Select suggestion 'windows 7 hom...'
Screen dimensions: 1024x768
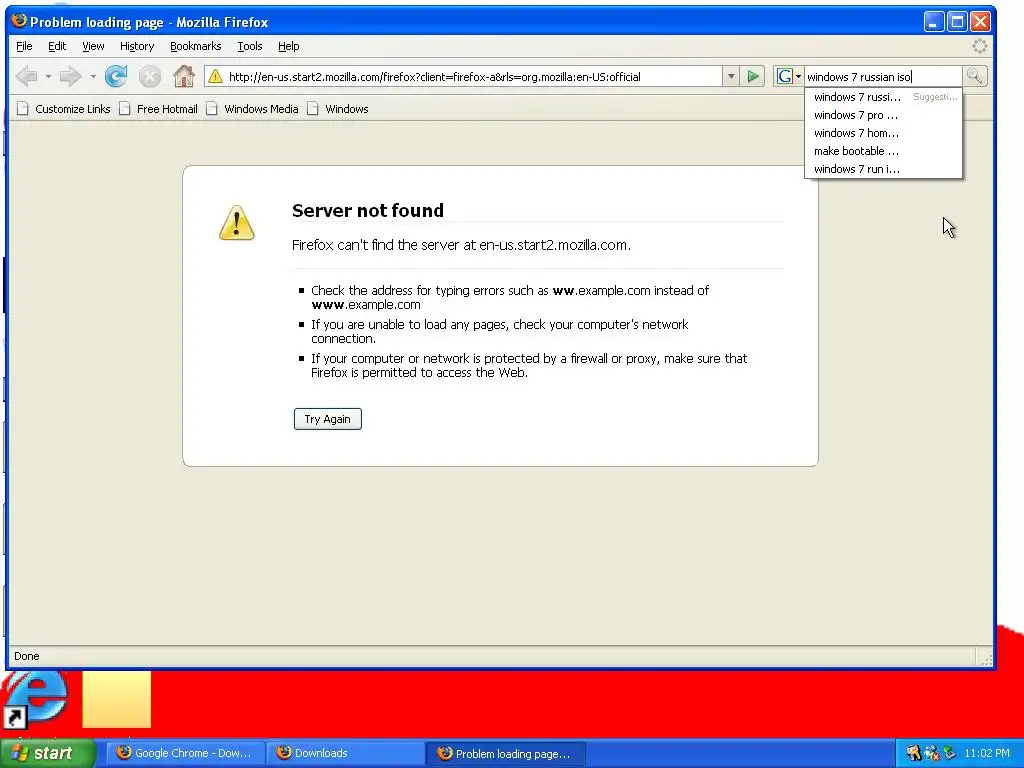pyautogui.click(x=883, y=133)
